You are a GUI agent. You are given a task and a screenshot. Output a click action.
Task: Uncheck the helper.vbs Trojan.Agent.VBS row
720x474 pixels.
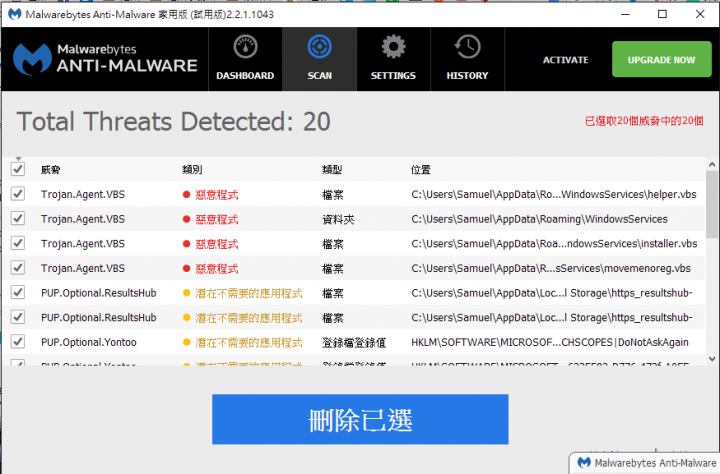coord(18,194)
